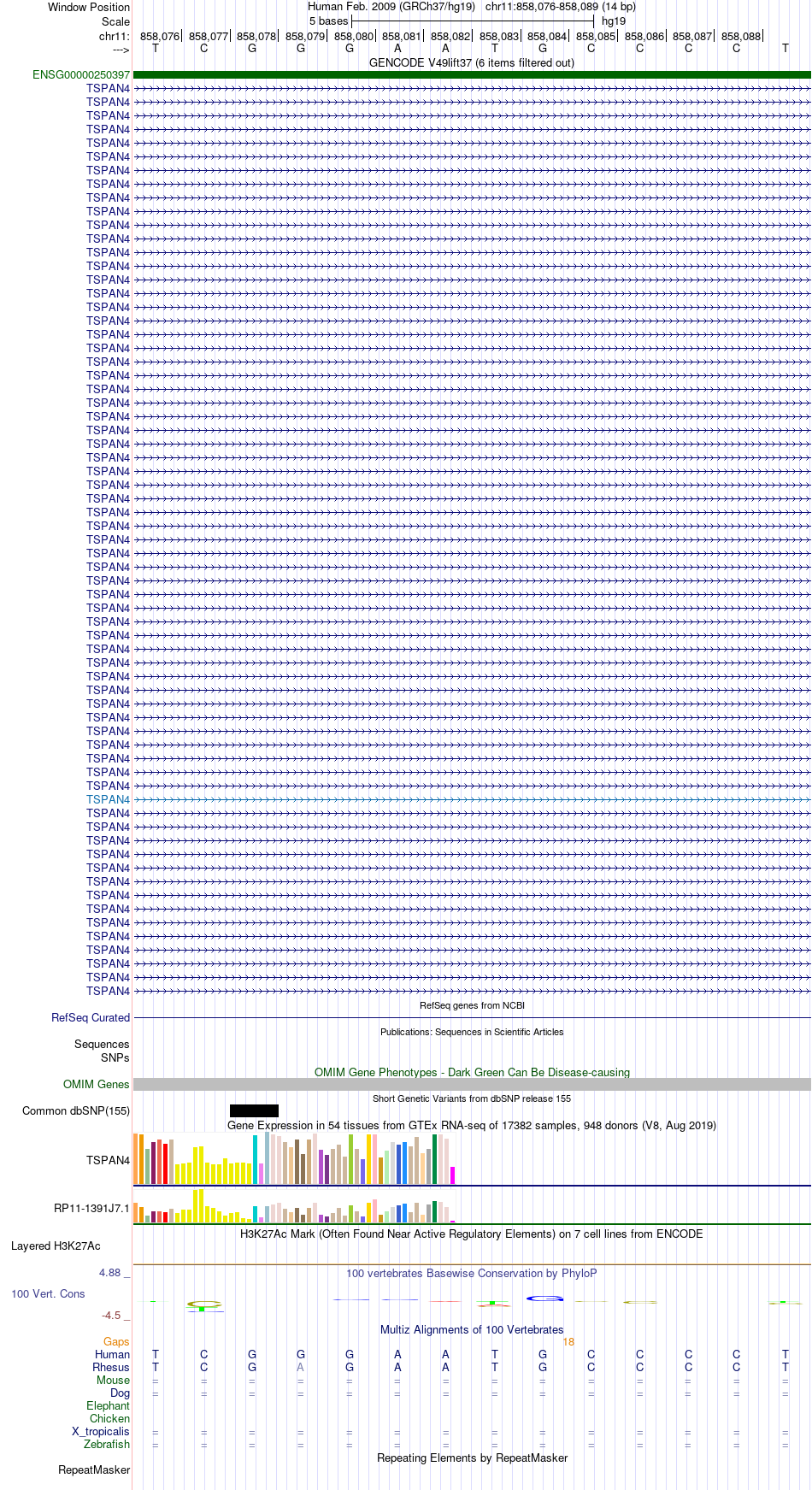Click the orange 18 gap count

pos(568,1342)
